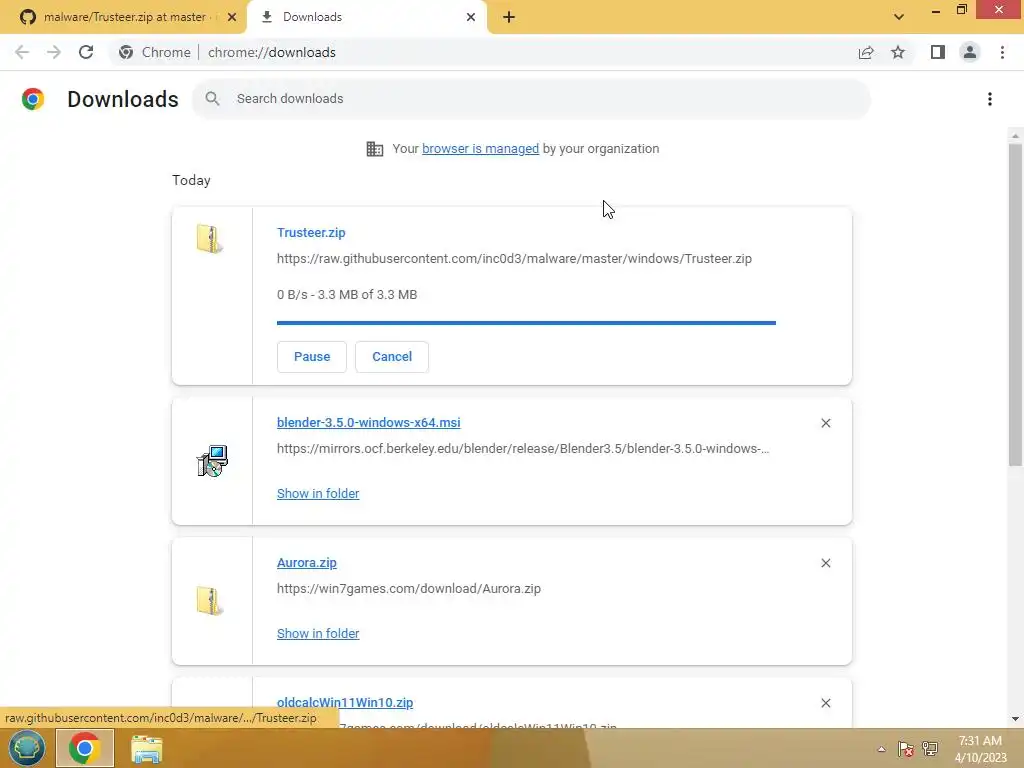Click the Aurora.zip folder icon
The image size is (1024, 768).
coord(210,601)
